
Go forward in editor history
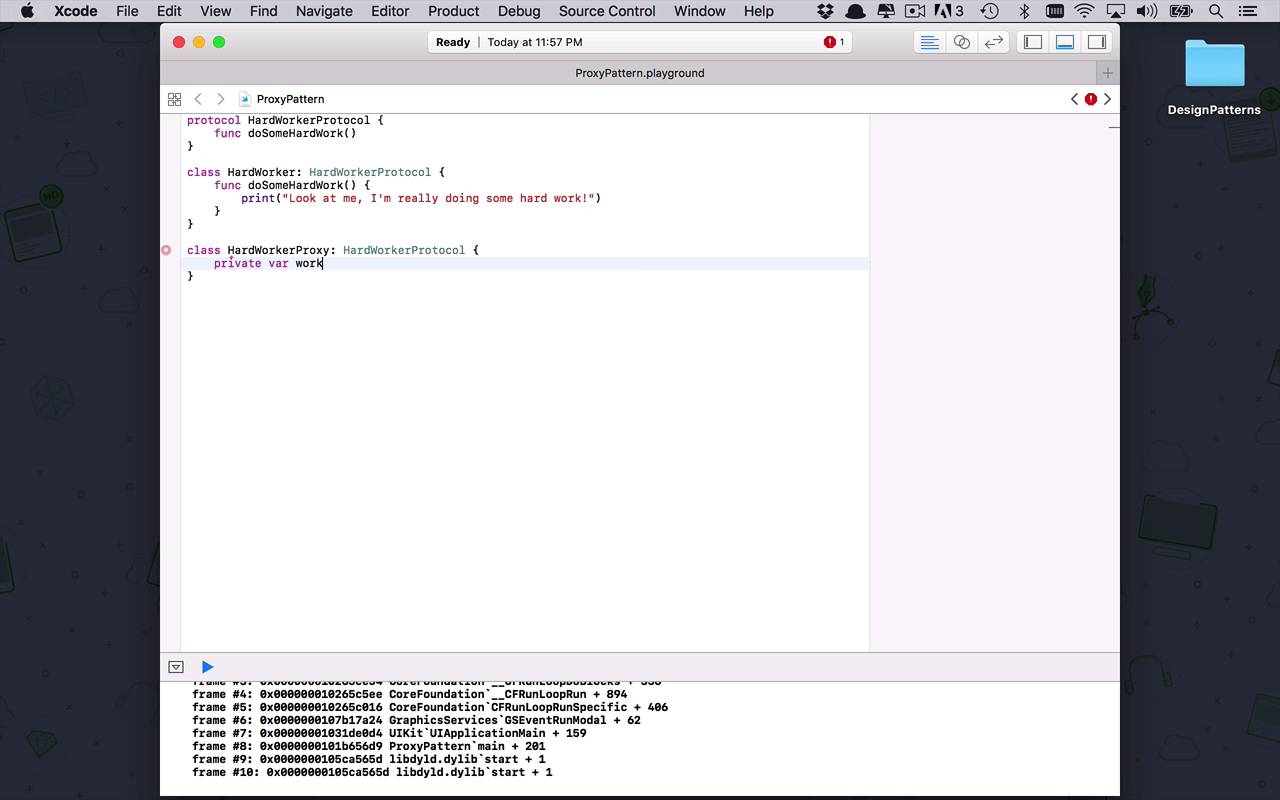click(x=221, y=99)
